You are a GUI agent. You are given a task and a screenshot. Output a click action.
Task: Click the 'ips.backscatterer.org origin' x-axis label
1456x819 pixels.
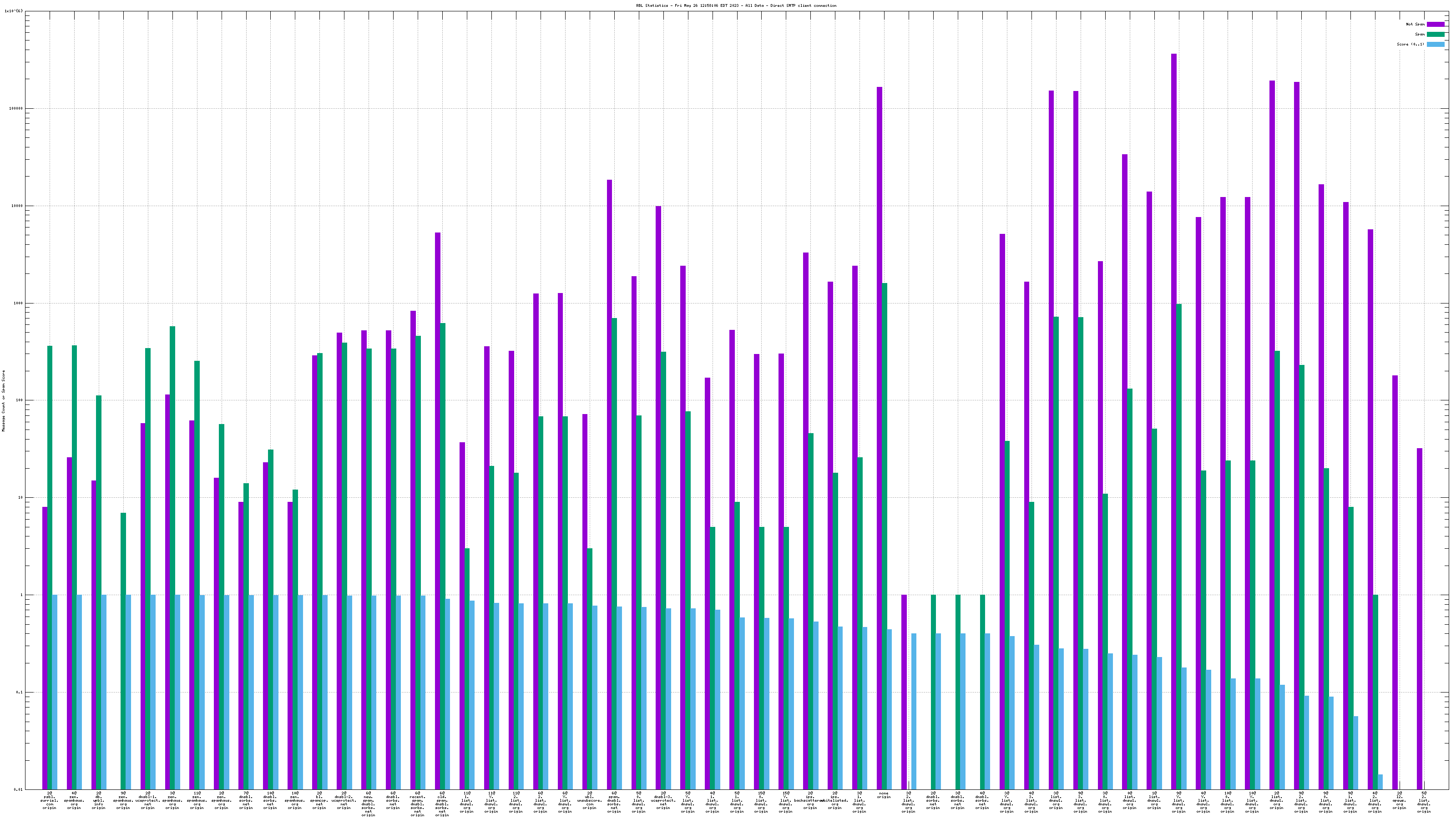pos(810,801)
